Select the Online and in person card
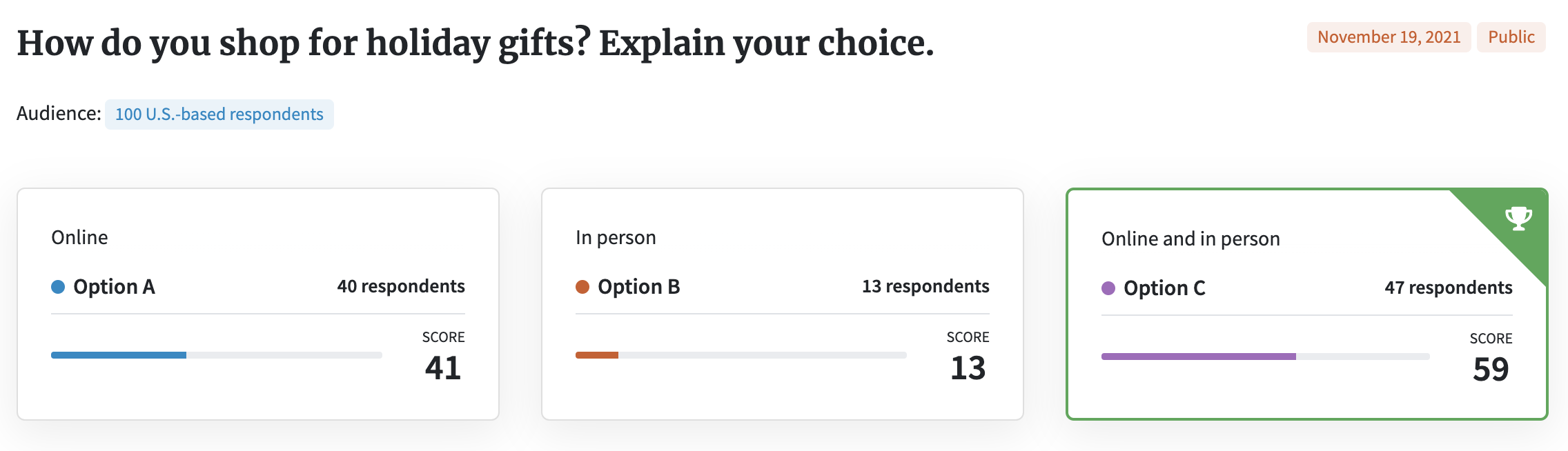The width and height of the screenshot is (1568, 451). (1307, 304)
